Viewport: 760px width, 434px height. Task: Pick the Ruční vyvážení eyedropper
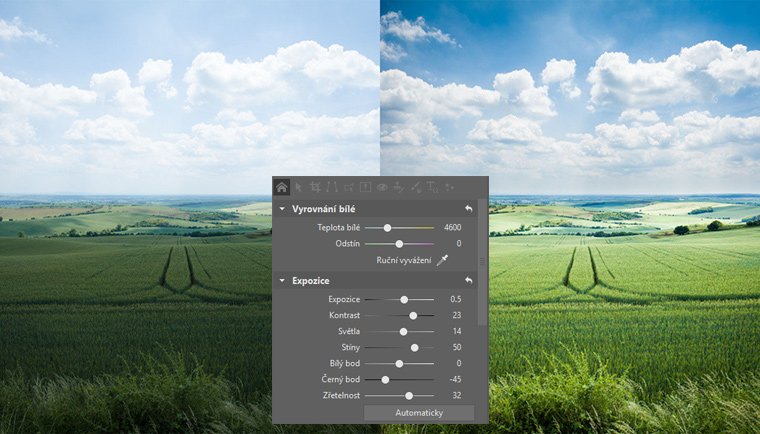(x=443, y=261)
